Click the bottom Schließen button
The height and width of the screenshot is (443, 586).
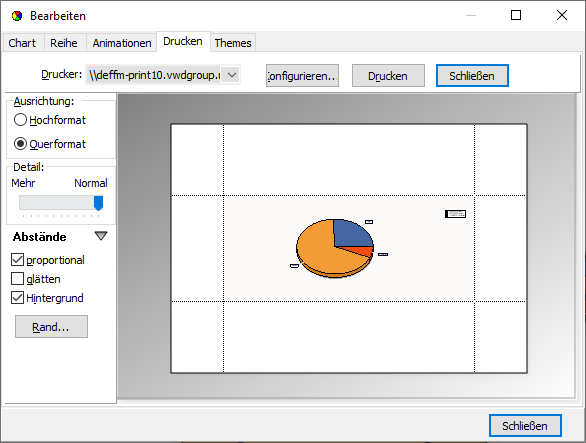pos(525,426)
